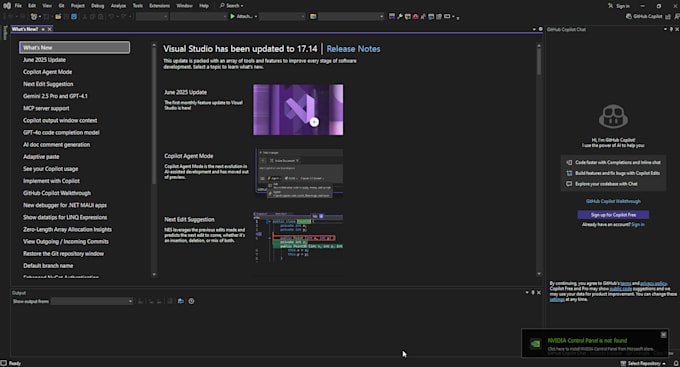680x367 pixels.
Task: Click the GitHub Copilot Walkthrough link in chat
Action: [613, 201]
